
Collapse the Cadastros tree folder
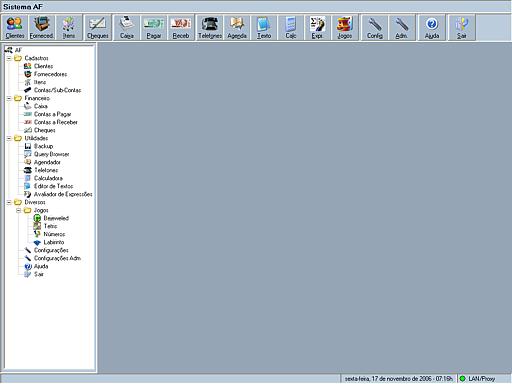click(9, 58)
